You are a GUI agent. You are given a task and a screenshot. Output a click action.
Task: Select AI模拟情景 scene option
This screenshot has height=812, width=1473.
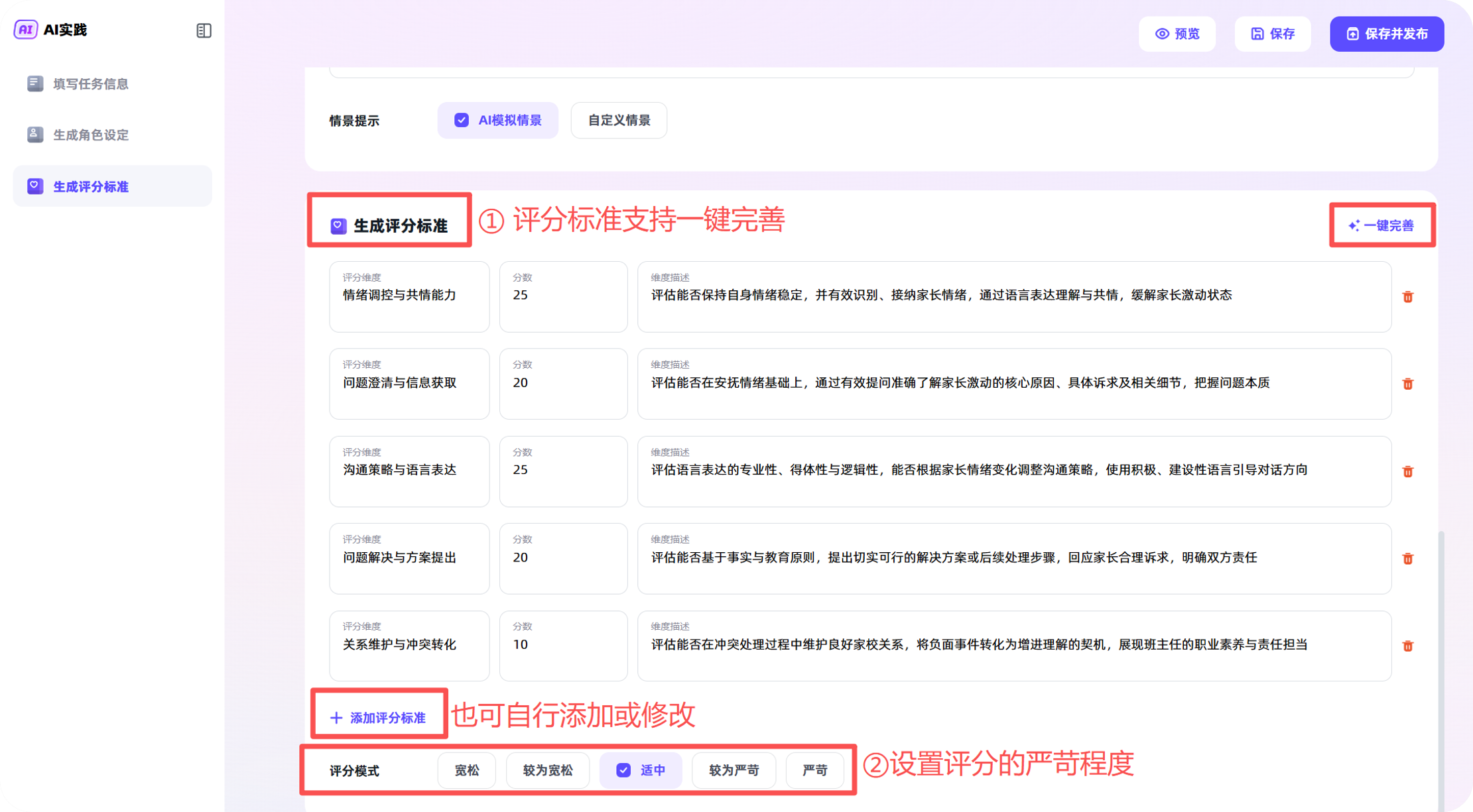tap(497, 120)
